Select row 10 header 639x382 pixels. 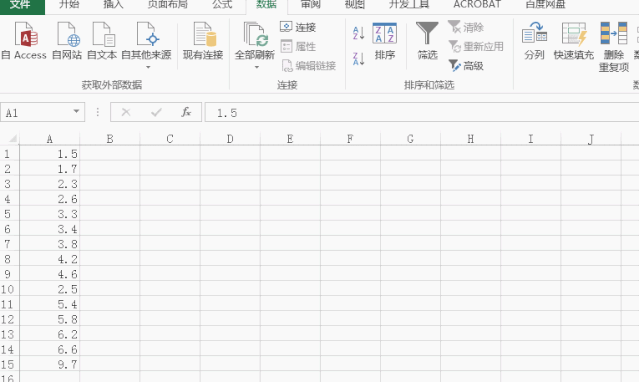tap(9, 289)
